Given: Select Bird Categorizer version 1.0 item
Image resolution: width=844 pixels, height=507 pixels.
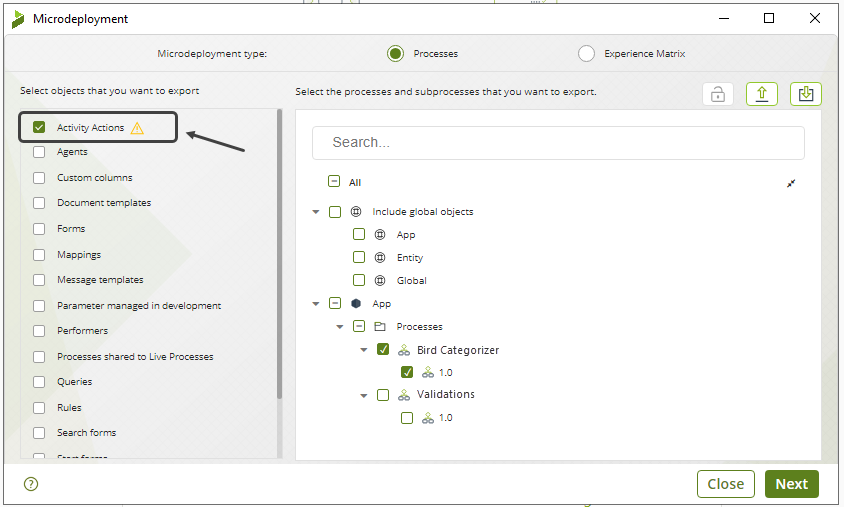Looking at the screenshot, I should (x=445, y=372).
